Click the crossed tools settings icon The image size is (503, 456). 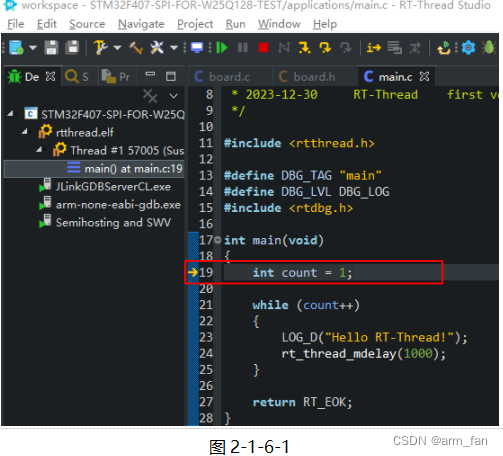[157, 48]
